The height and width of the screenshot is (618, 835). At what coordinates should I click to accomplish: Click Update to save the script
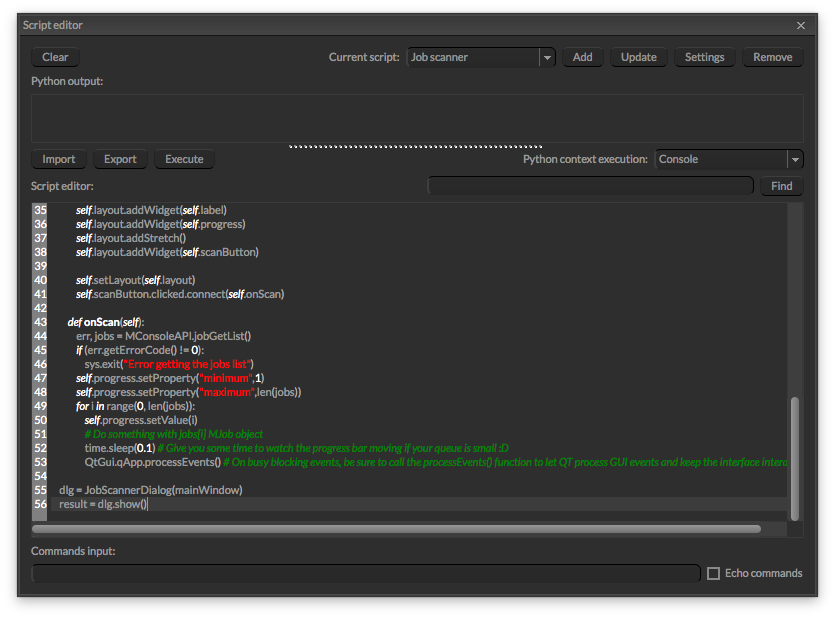(x=638, y=57)
